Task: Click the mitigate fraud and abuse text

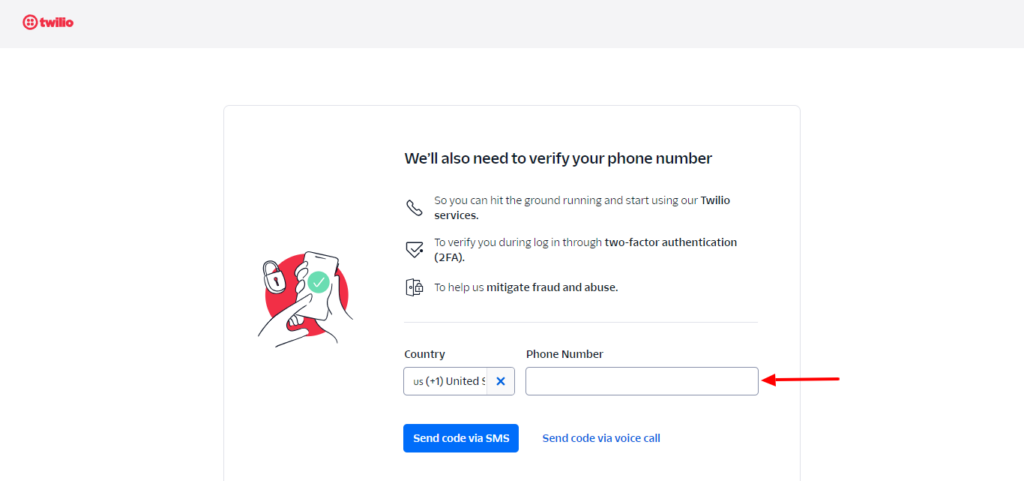Action: click(x=552, y=287)
